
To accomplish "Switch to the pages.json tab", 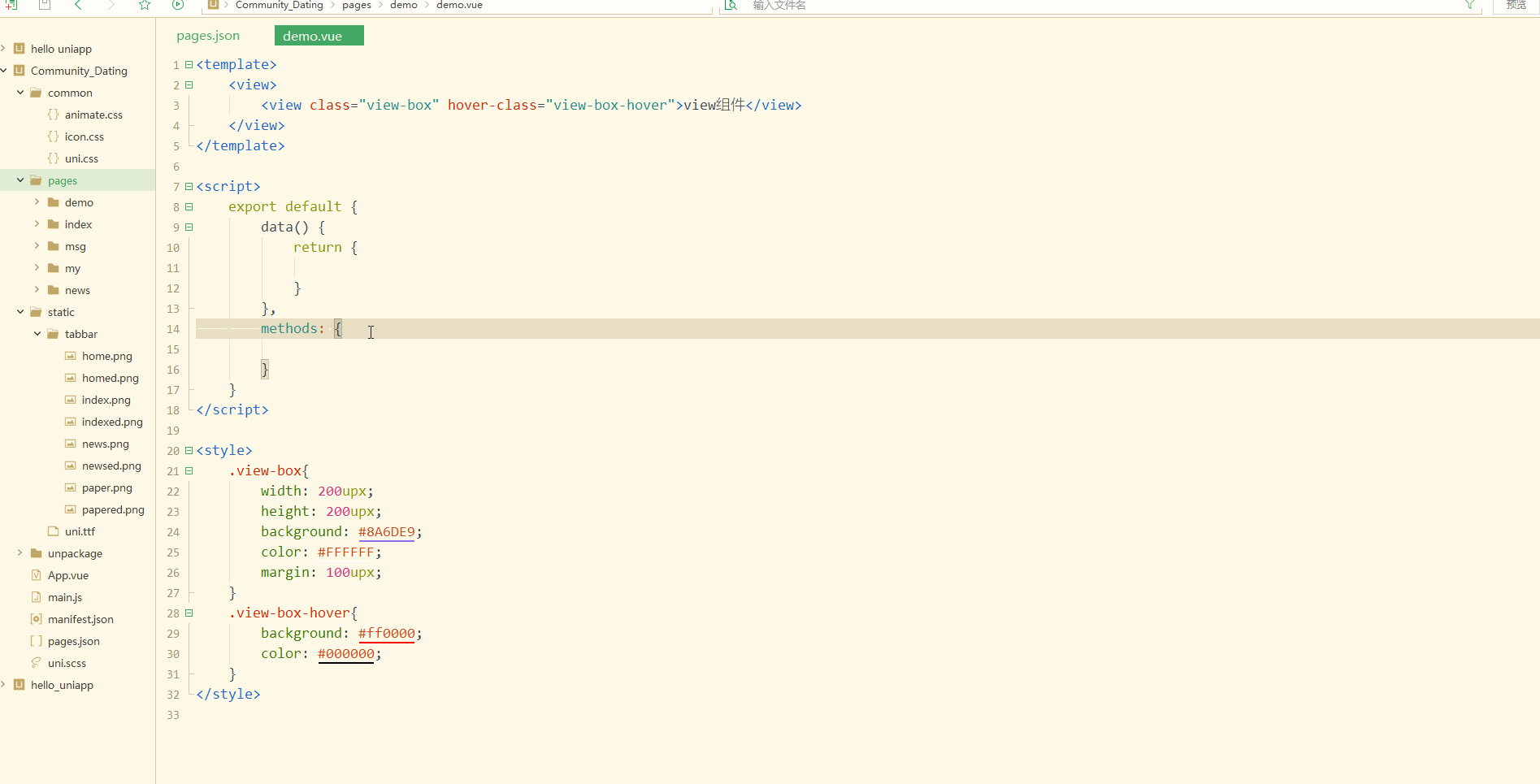I will 208,36.
